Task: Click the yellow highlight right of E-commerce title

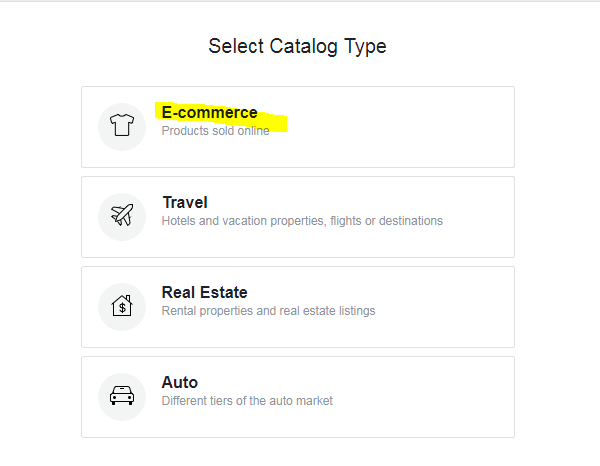Action: pyautogui.click(x=272, y=122)
